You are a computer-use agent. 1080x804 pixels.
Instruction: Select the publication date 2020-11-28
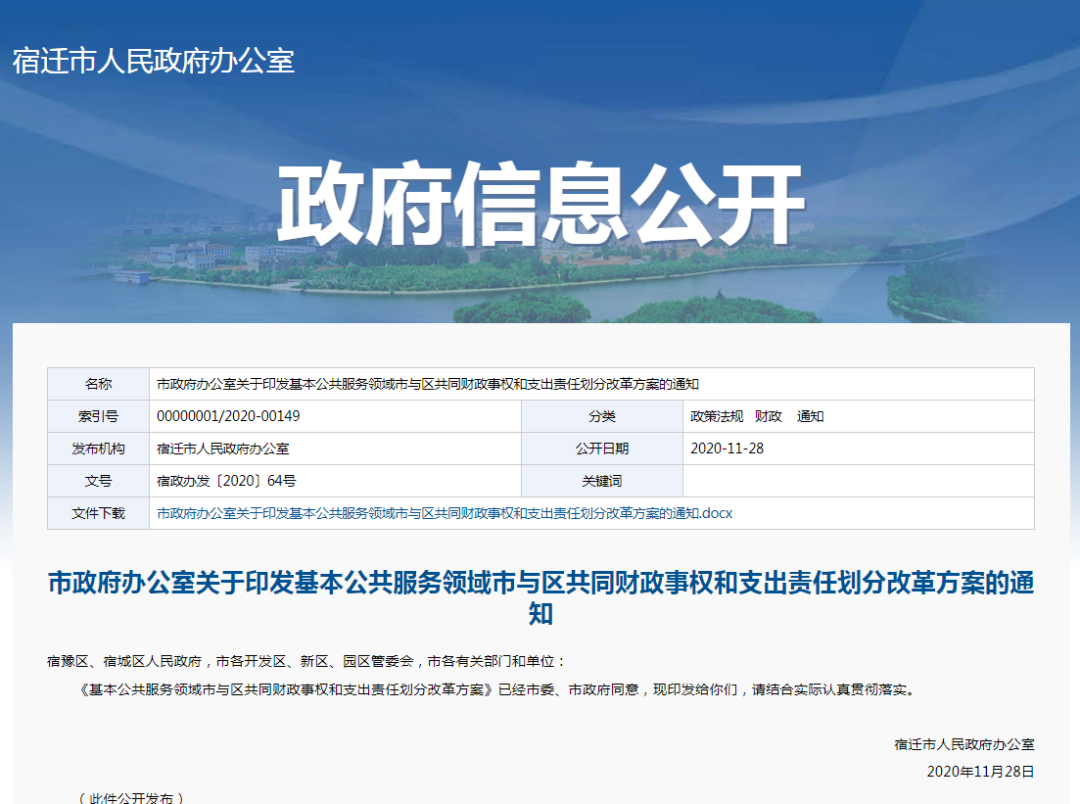[727, 449]
